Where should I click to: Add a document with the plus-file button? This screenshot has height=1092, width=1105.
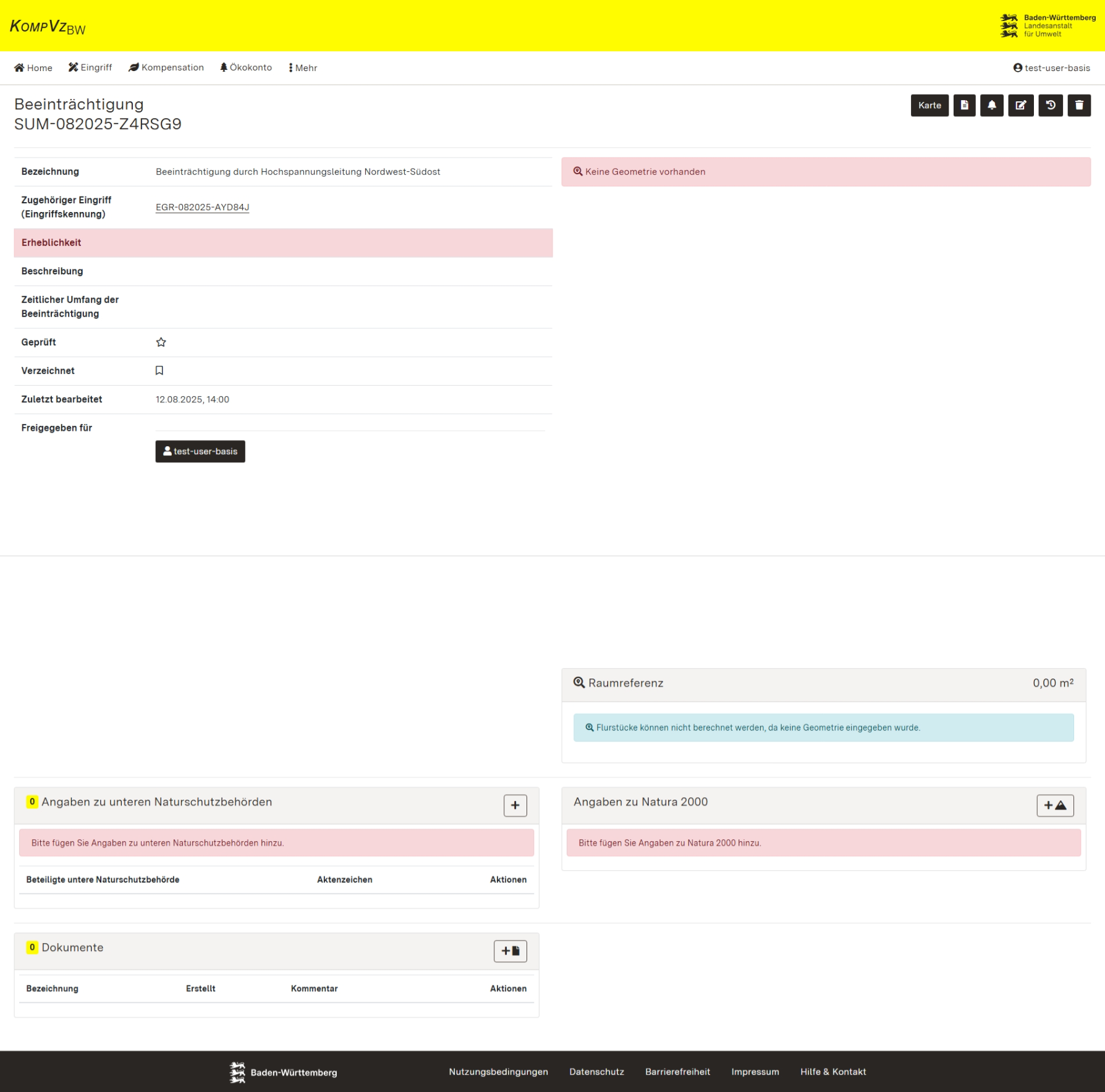coord(510,951)
